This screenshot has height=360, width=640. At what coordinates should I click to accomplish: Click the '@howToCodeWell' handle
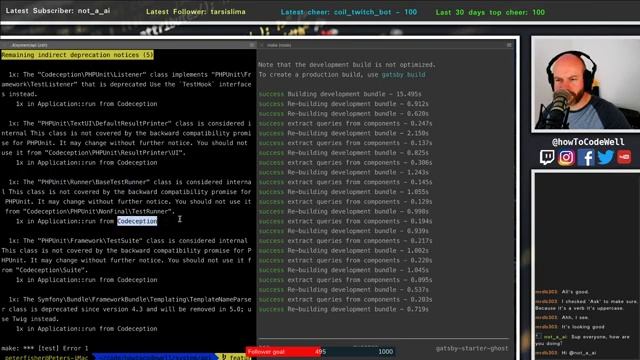[x=588, y=142]
